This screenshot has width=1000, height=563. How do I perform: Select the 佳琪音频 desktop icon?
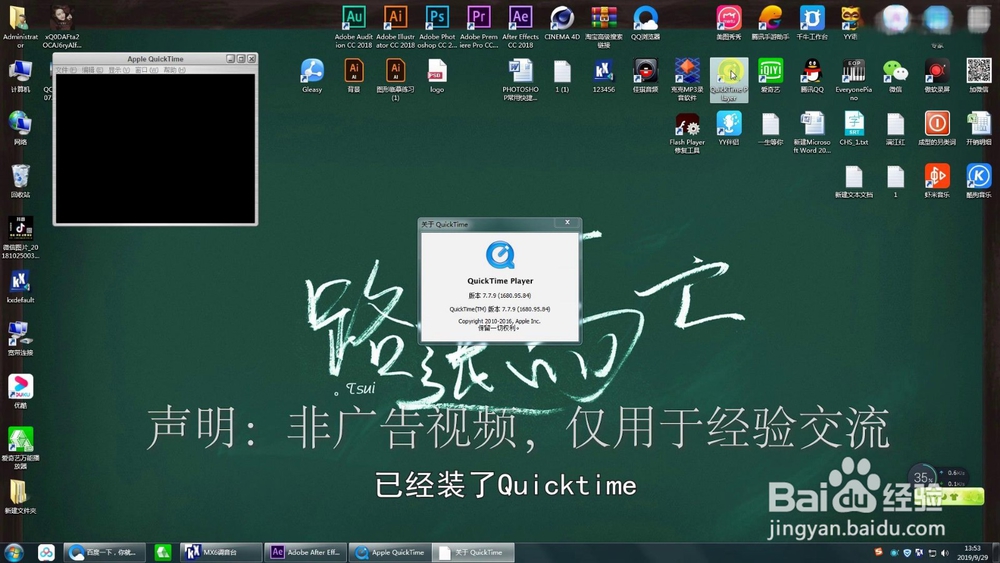[x=645, y=76]
